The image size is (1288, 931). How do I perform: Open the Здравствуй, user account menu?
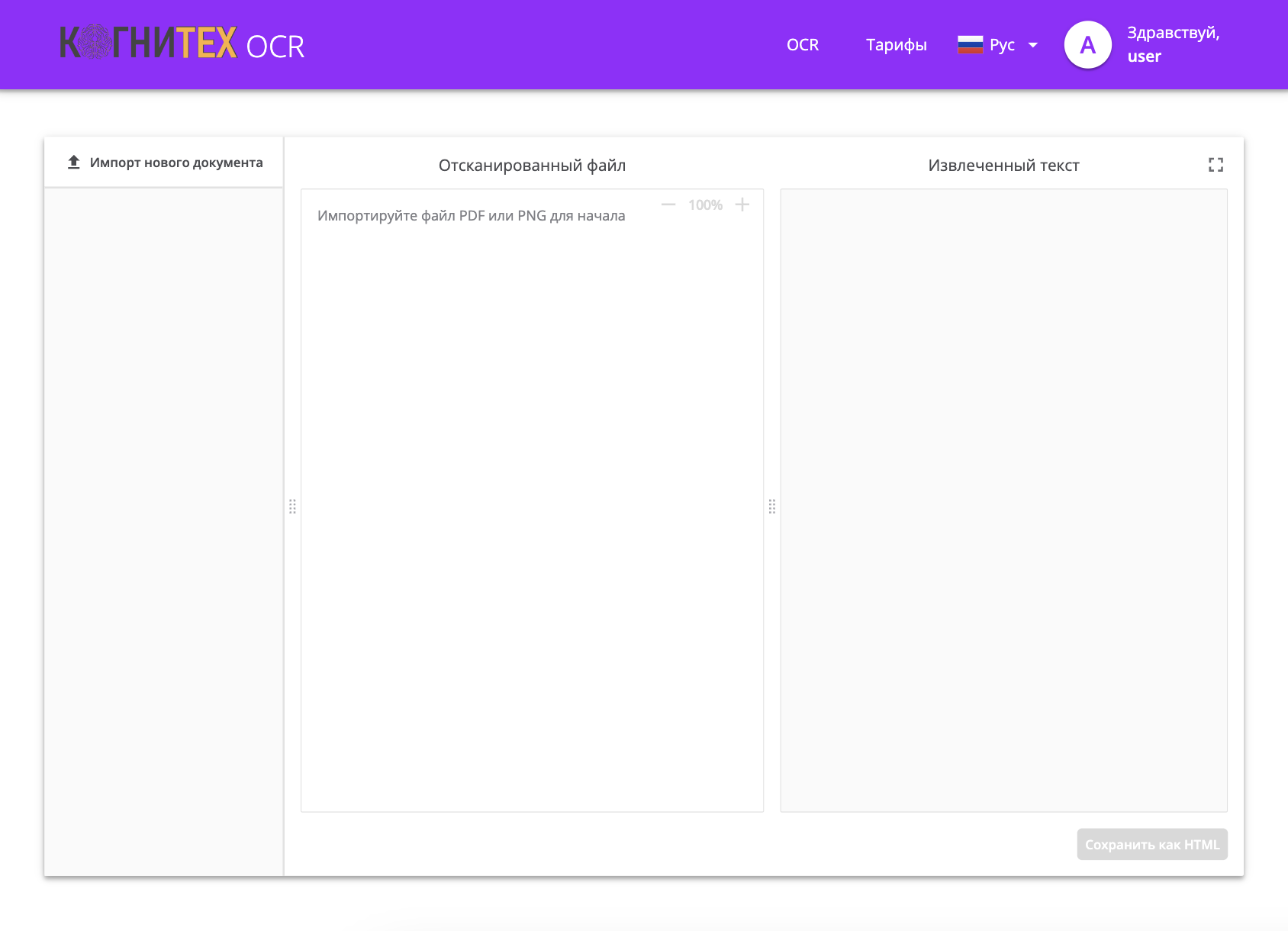click(1173, 44)
